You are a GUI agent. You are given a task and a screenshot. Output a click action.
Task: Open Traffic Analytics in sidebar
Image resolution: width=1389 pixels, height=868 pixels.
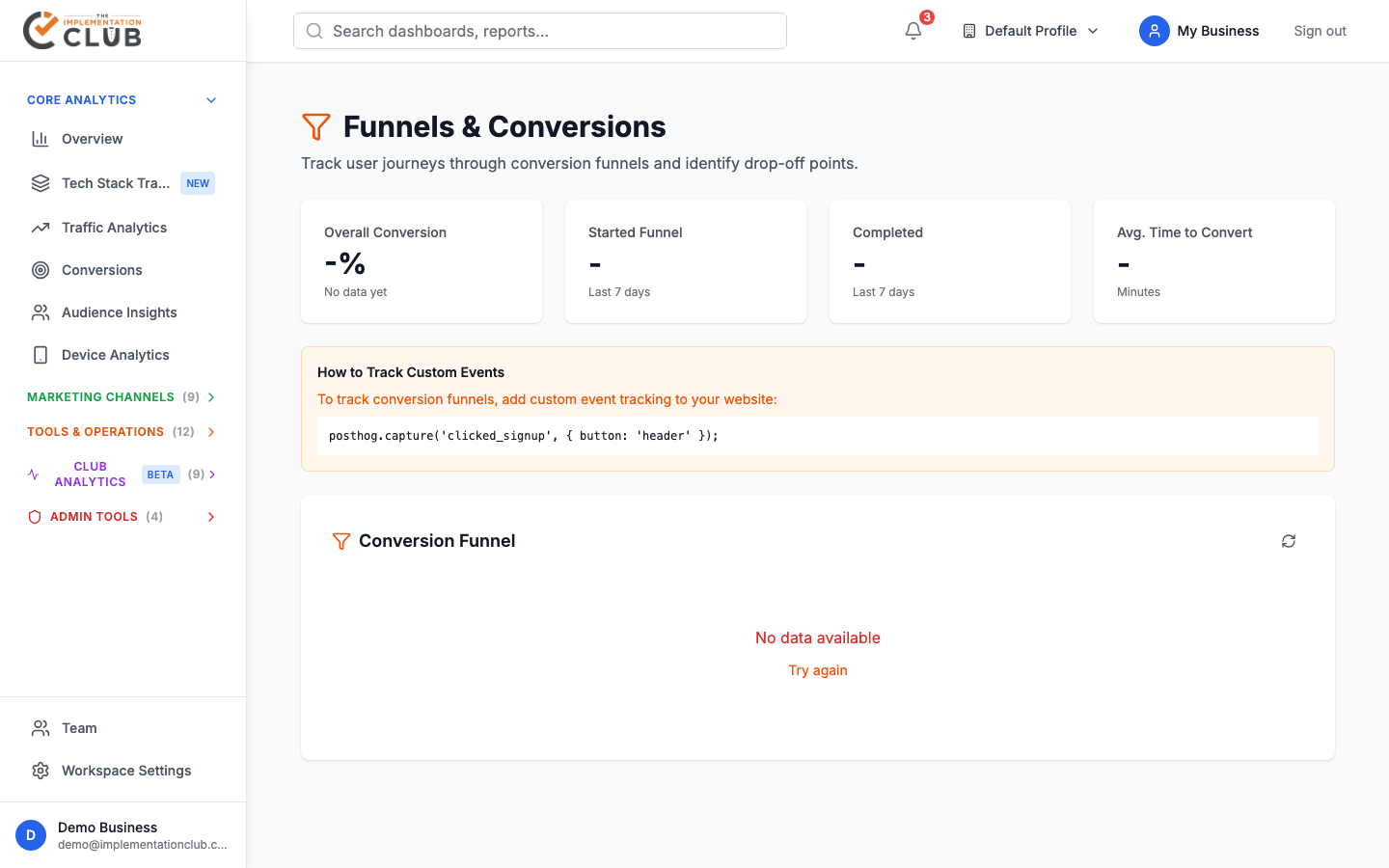[114, 228]
